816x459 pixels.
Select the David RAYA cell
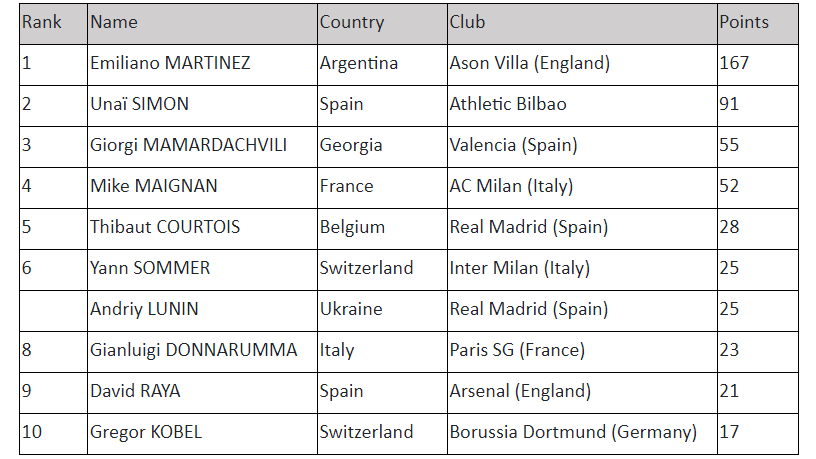pyautogui.click(x=135, y=391)
